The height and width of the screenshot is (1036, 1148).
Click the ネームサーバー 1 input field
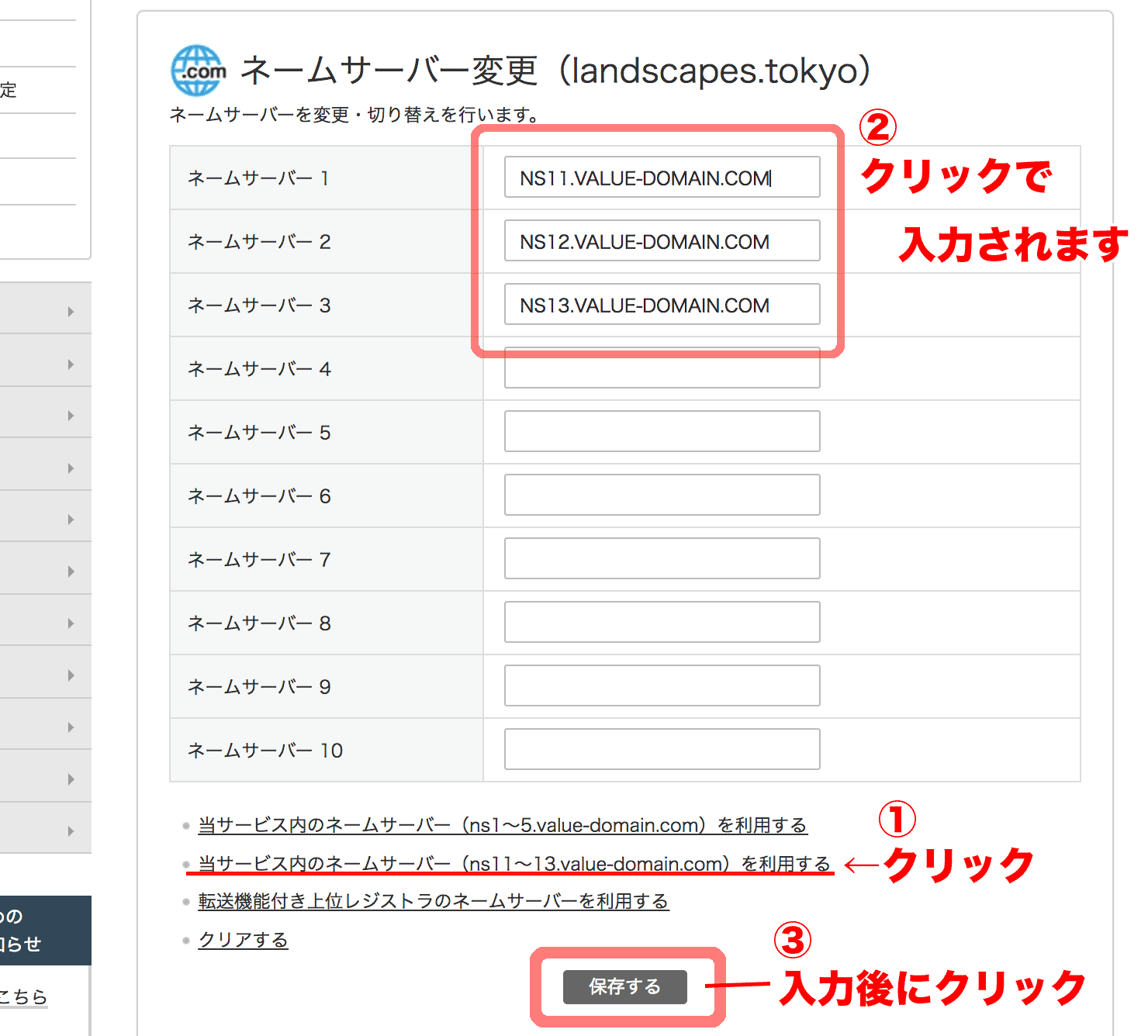(662, 177)
